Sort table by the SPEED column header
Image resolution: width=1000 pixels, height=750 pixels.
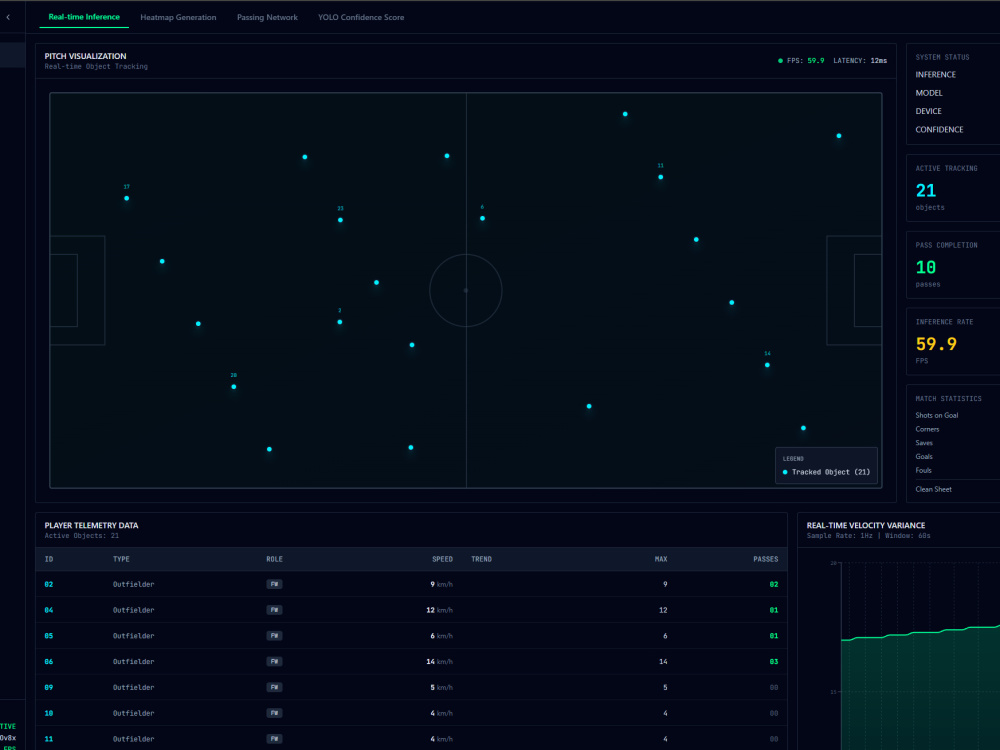(x=443, y=559)
